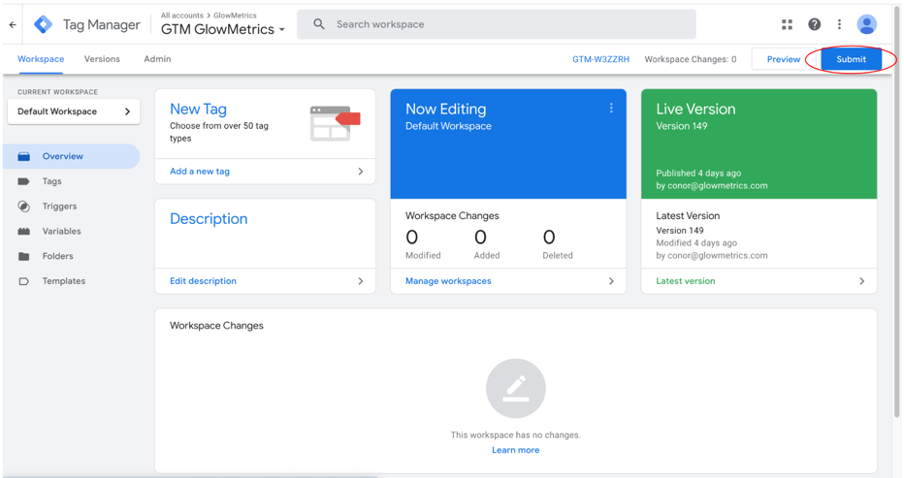The width and height of the screenshot is (904, 478).
Task: Click the Tag Manager diamond logo
Action: 43,24
